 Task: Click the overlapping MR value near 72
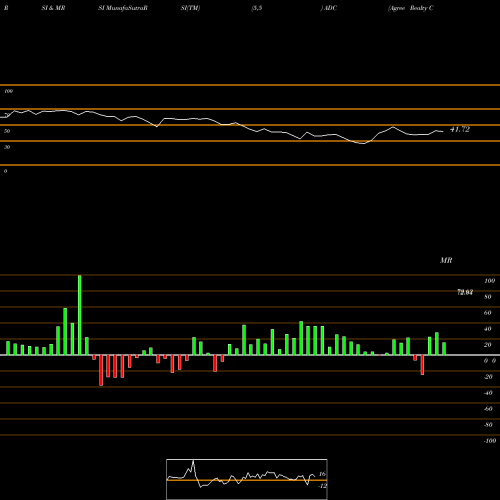(465, 292)
